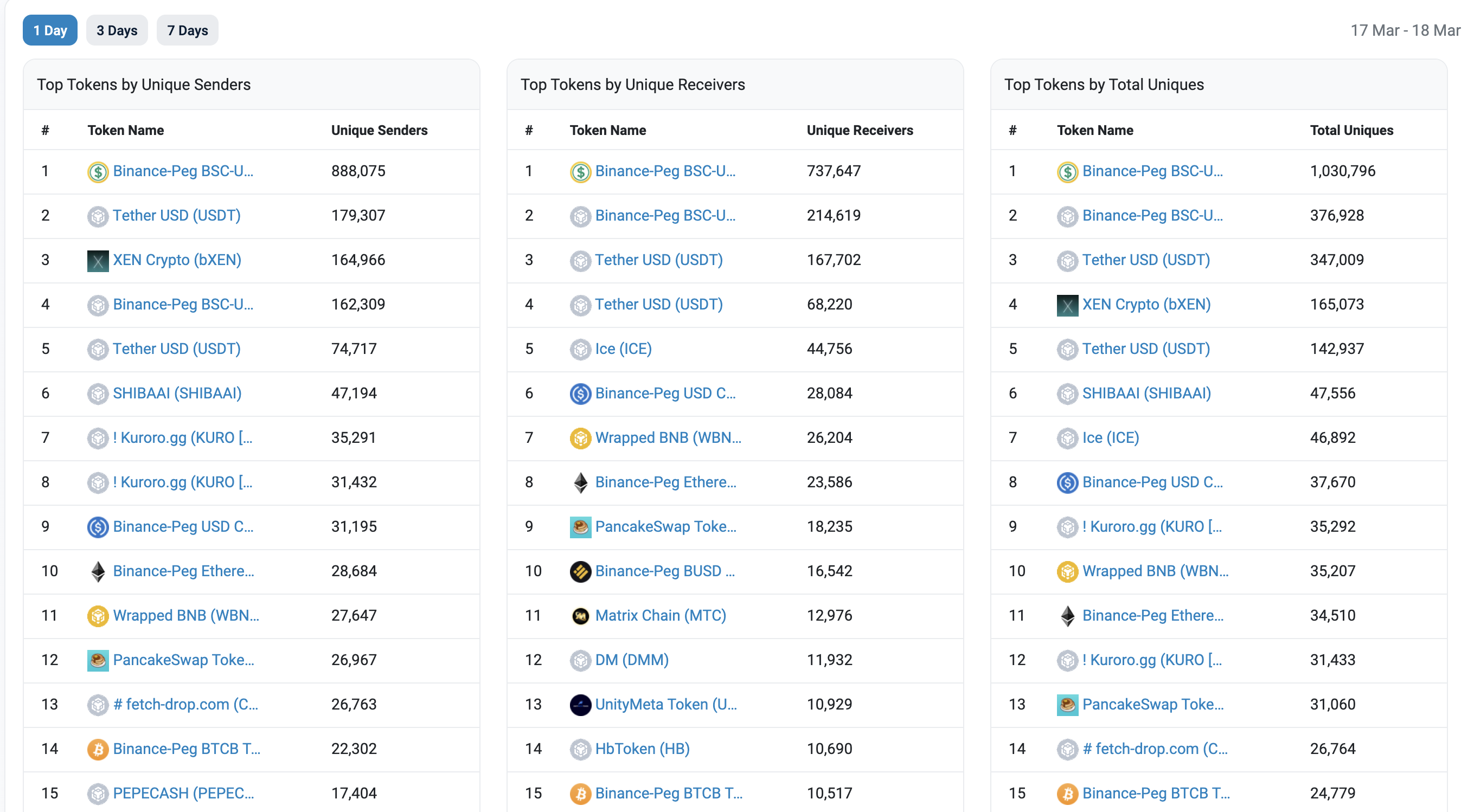1474x812 pixels.
Task: Open DM (DMM) token link
Action: click(x=632, y=660)
